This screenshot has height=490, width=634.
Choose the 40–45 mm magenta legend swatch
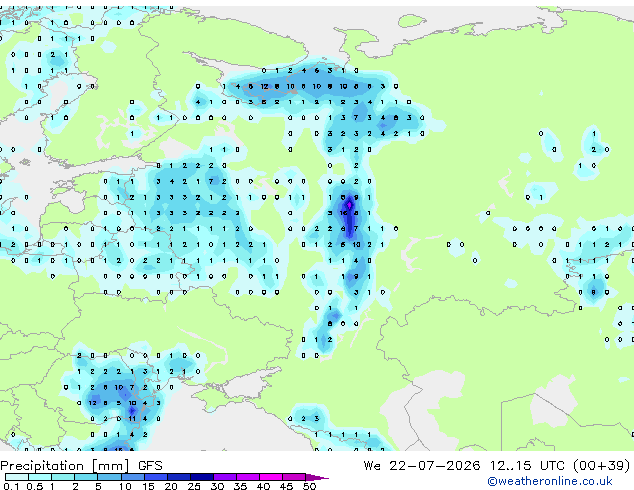[271, 477]
